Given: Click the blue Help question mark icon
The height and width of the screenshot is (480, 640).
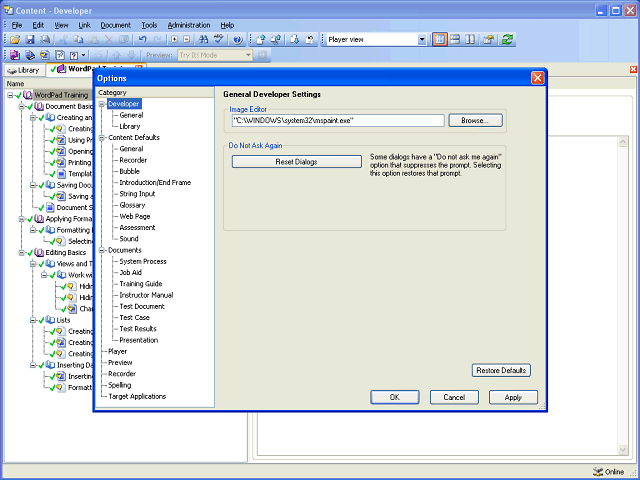Looking at the screenshot, I should [x=238, y=40].
